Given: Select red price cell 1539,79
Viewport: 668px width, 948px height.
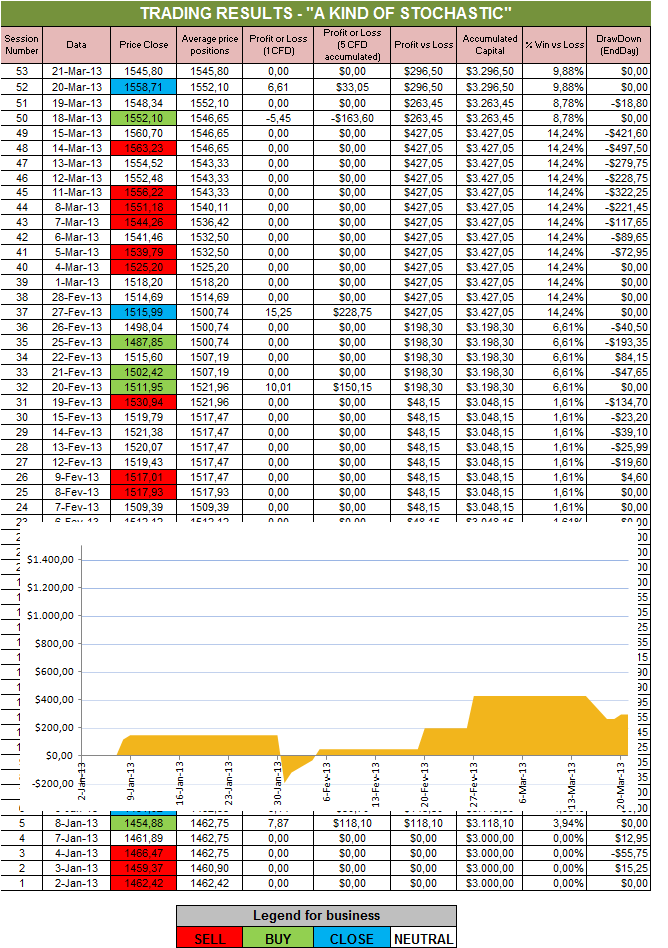Looking at the screenshot, I should 143,252.
